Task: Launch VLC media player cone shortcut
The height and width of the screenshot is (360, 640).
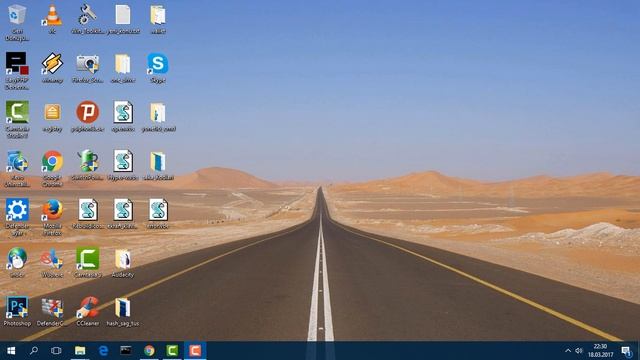Action: 52,16
